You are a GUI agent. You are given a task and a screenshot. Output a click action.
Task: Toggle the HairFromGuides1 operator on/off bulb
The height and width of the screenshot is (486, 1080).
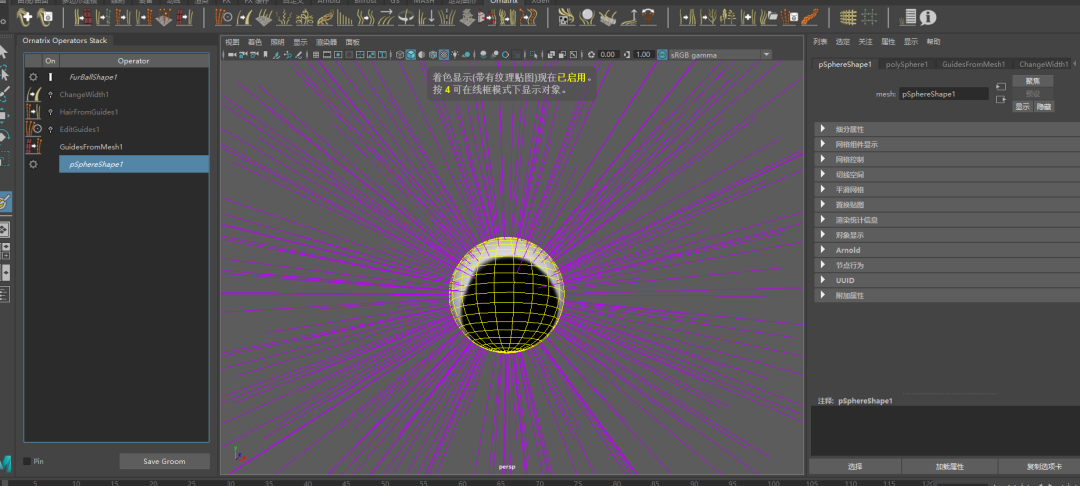click(x=50, y=112)
